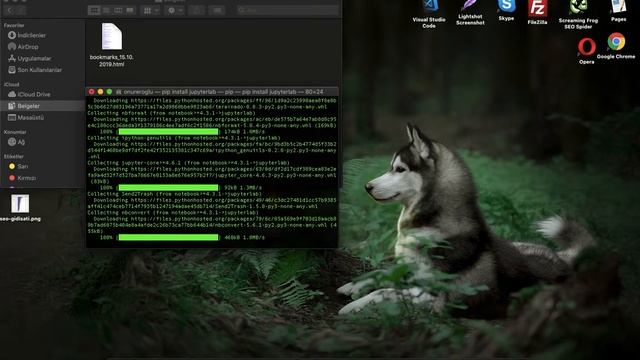This screenshot has width=640, height=360.
Task: Click 'Collecting nbformat' terminal line
Action: click(171, 113)
